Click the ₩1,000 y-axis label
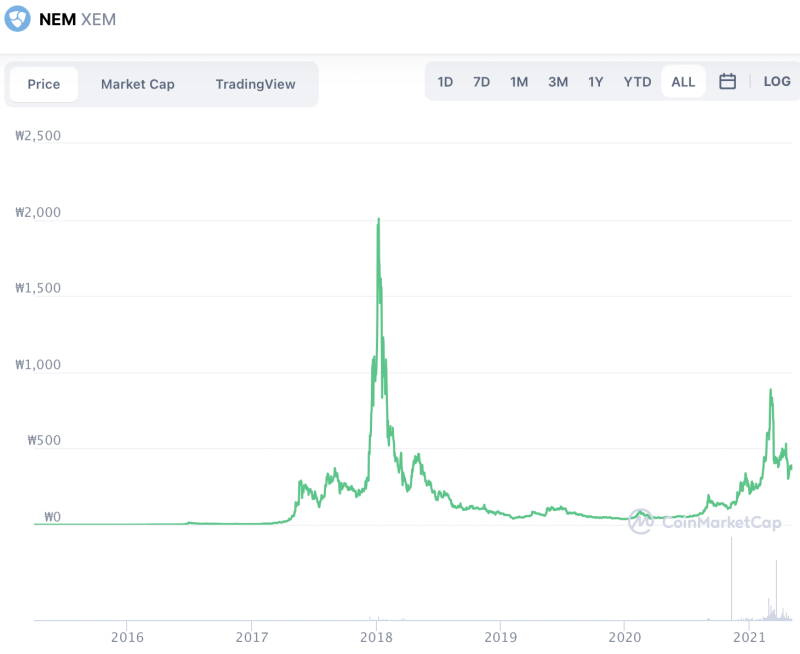 (x=38, y=365)
